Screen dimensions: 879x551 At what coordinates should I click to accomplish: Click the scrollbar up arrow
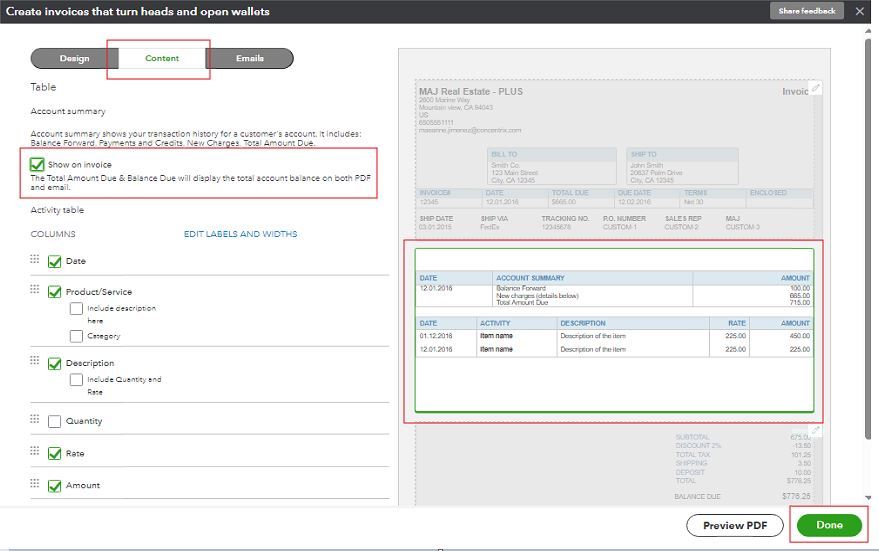point(868,31)
